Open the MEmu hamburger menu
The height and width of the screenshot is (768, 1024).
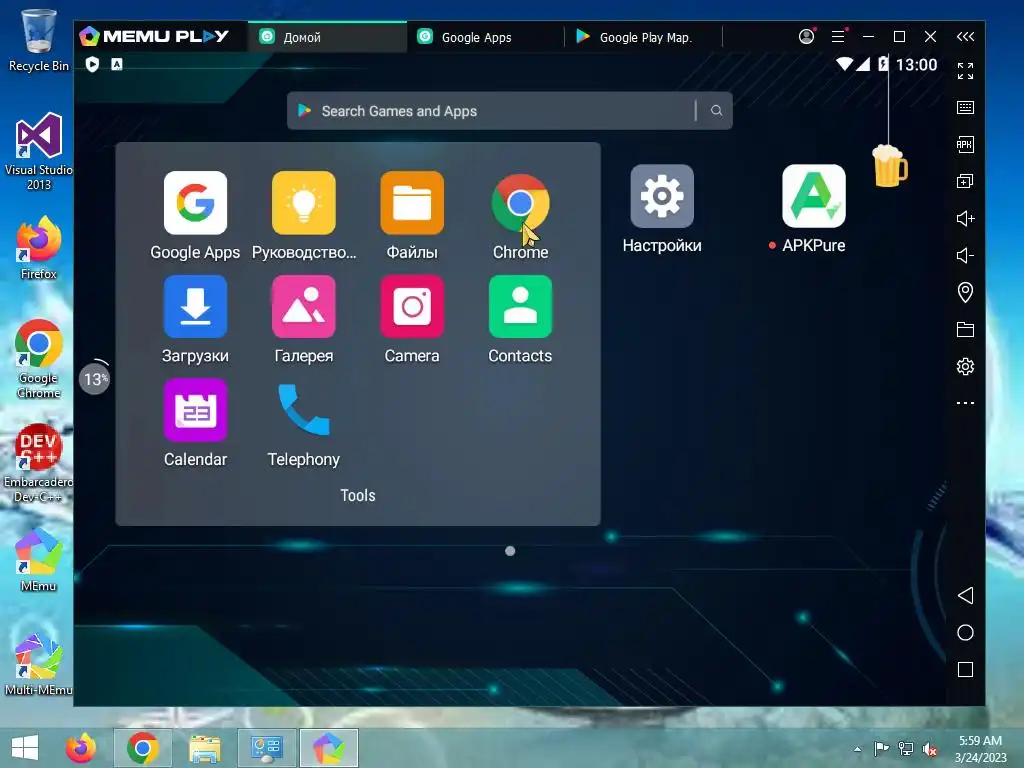click(x=838, y=37)
